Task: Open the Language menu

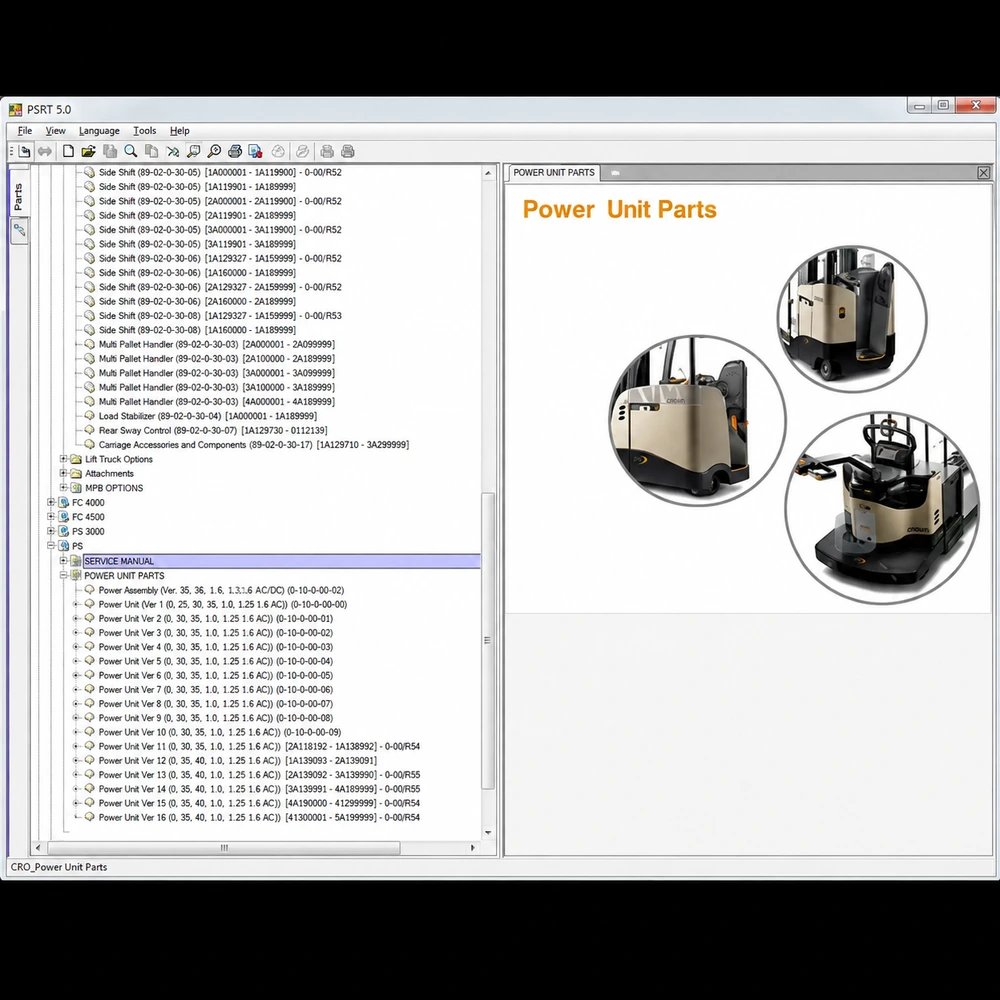Action: click(99, 131)
